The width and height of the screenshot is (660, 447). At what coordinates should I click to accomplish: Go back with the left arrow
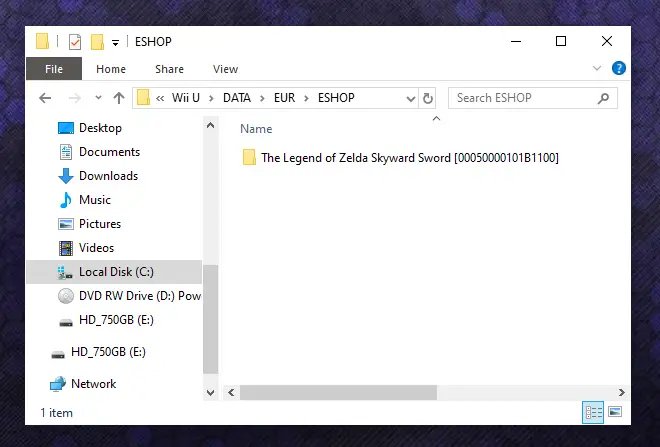45,98
